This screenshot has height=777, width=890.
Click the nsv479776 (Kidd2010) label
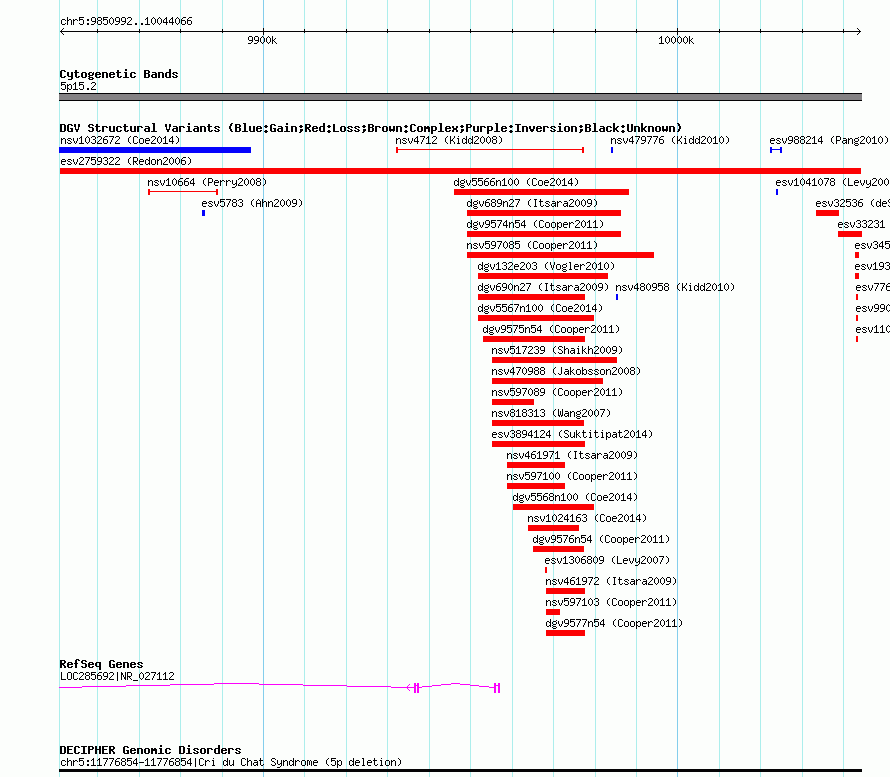pos(670,140)
